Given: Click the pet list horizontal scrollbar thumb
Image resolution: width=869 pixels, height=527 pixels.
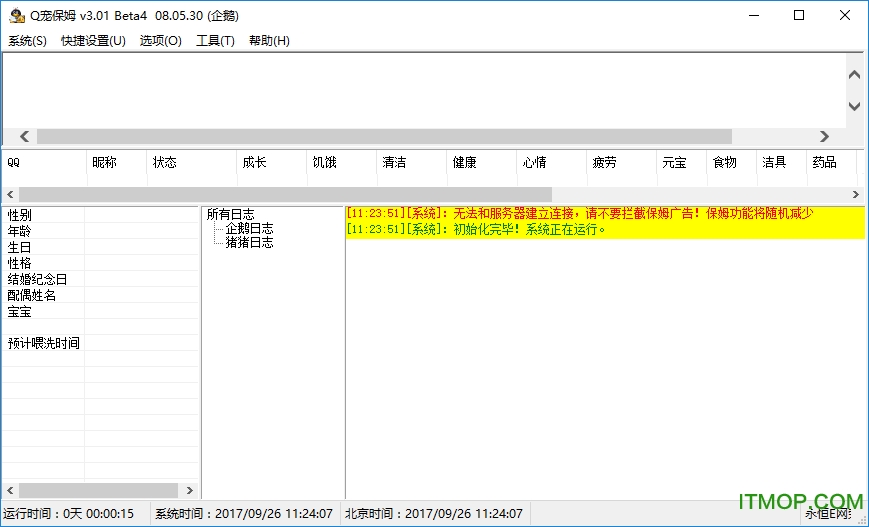Looking at the screenshot, I should [285, 195].
